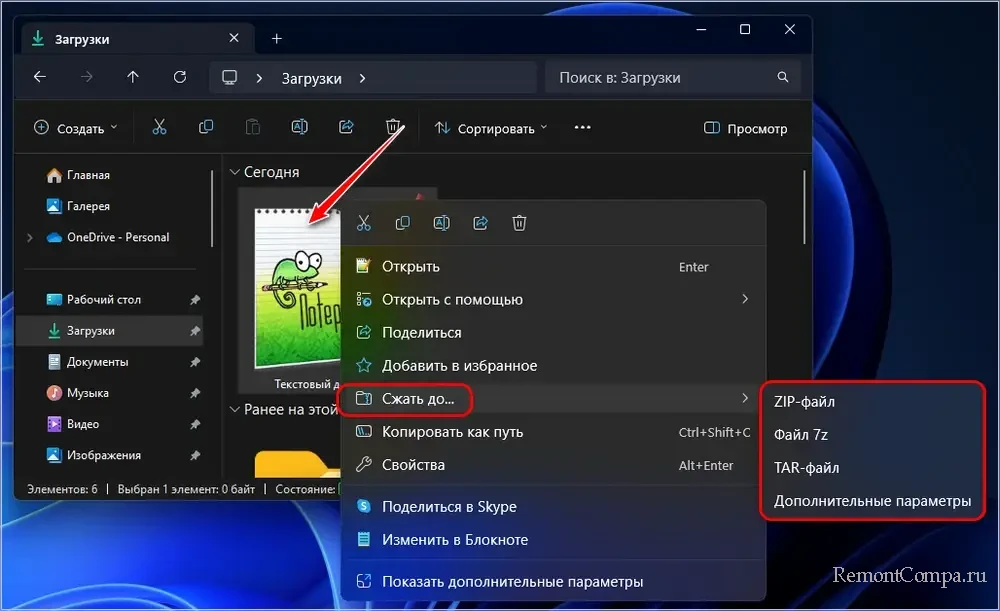Click the Share icon in context menu
Image resolution: width=1000 pixels, height=611 pixels.
pos(480,223)
